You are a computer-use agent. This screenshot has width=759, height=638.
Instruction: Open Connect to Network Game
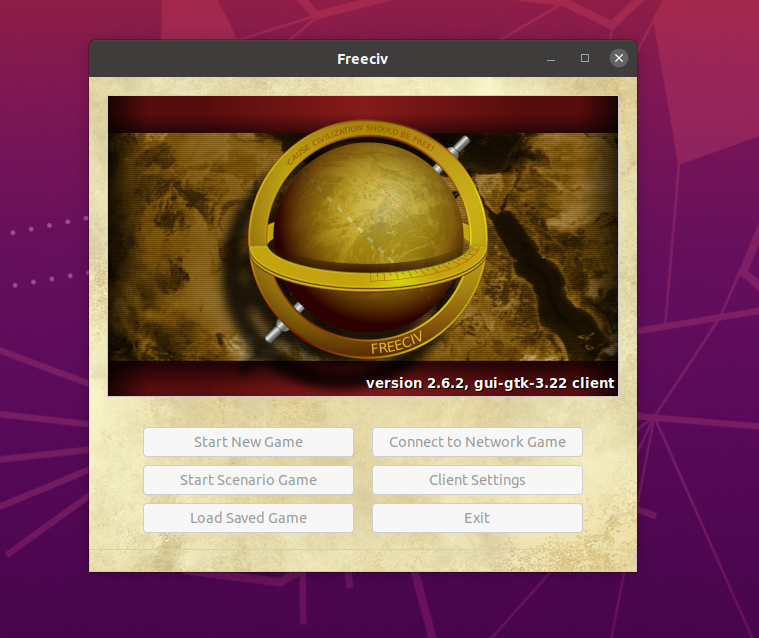[x=477, y=442]
